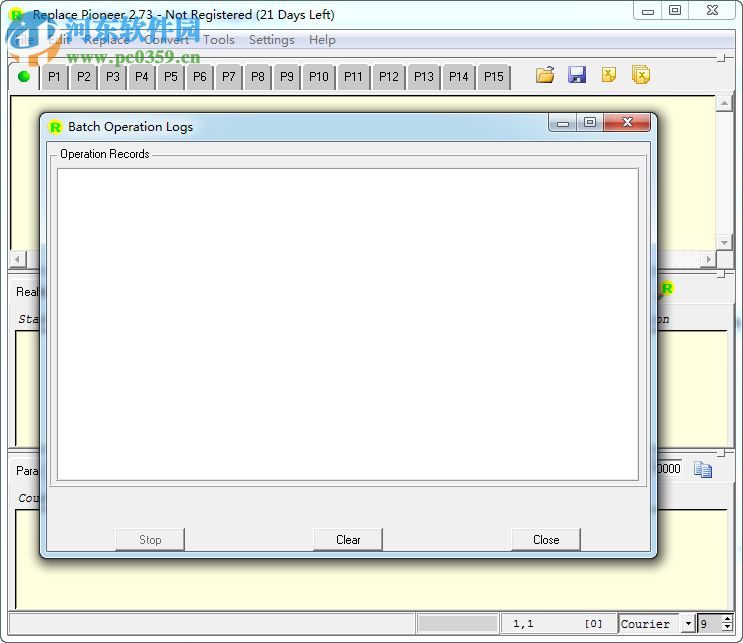The image size is (743, 643).
Task: Click the copy documents icon near bottom right
Action: coord(703,469)
